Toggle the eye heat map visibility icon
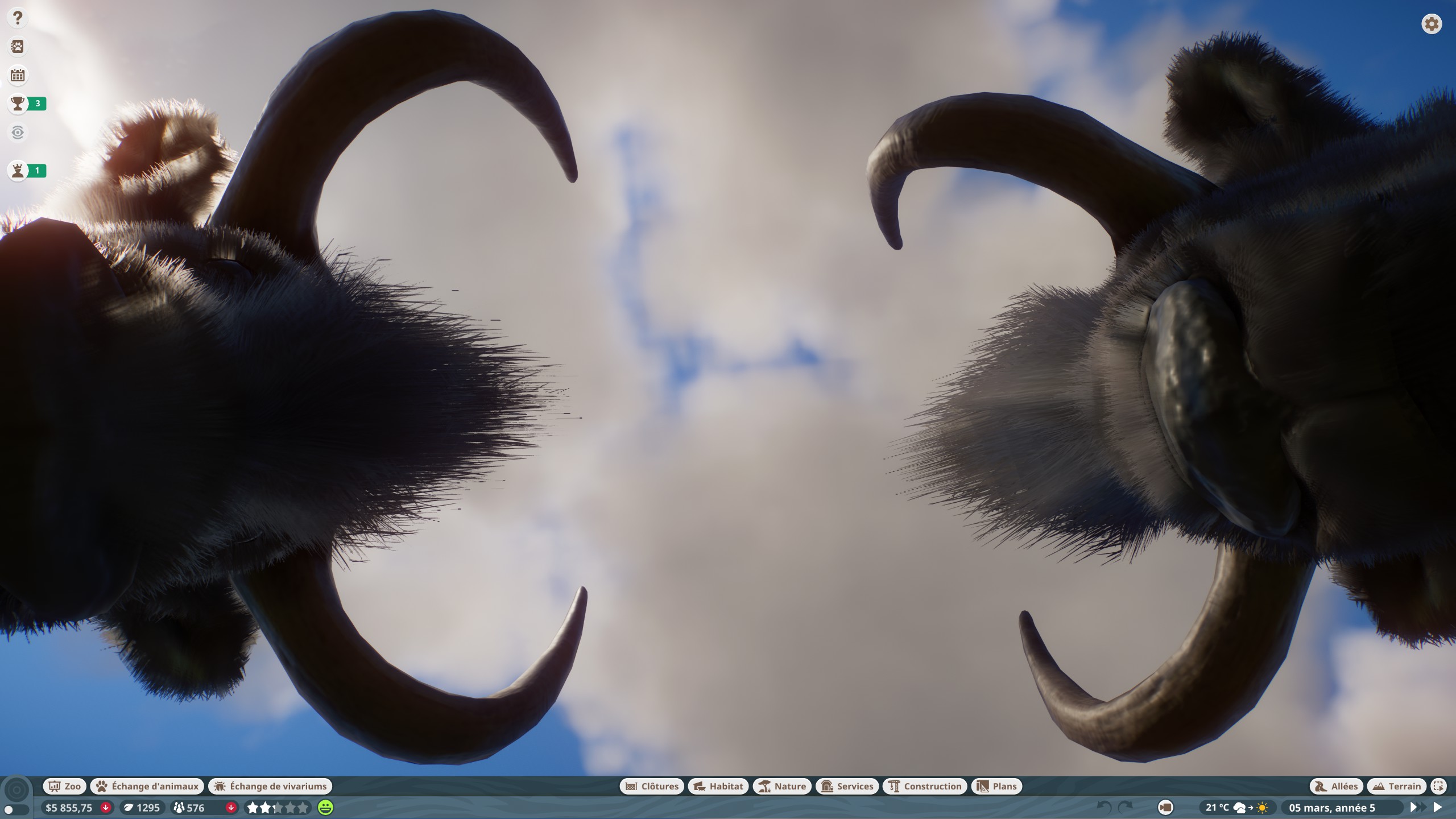1456x819 pixels. (18, 133)
